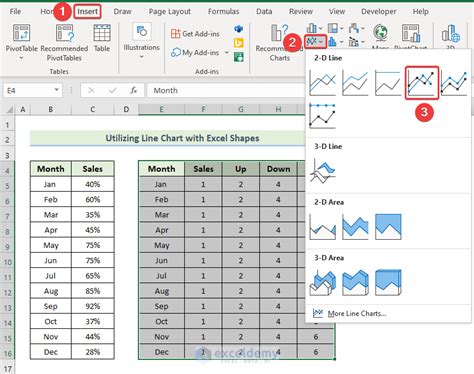Click the Maps chart globe icon

coord(380,33)
